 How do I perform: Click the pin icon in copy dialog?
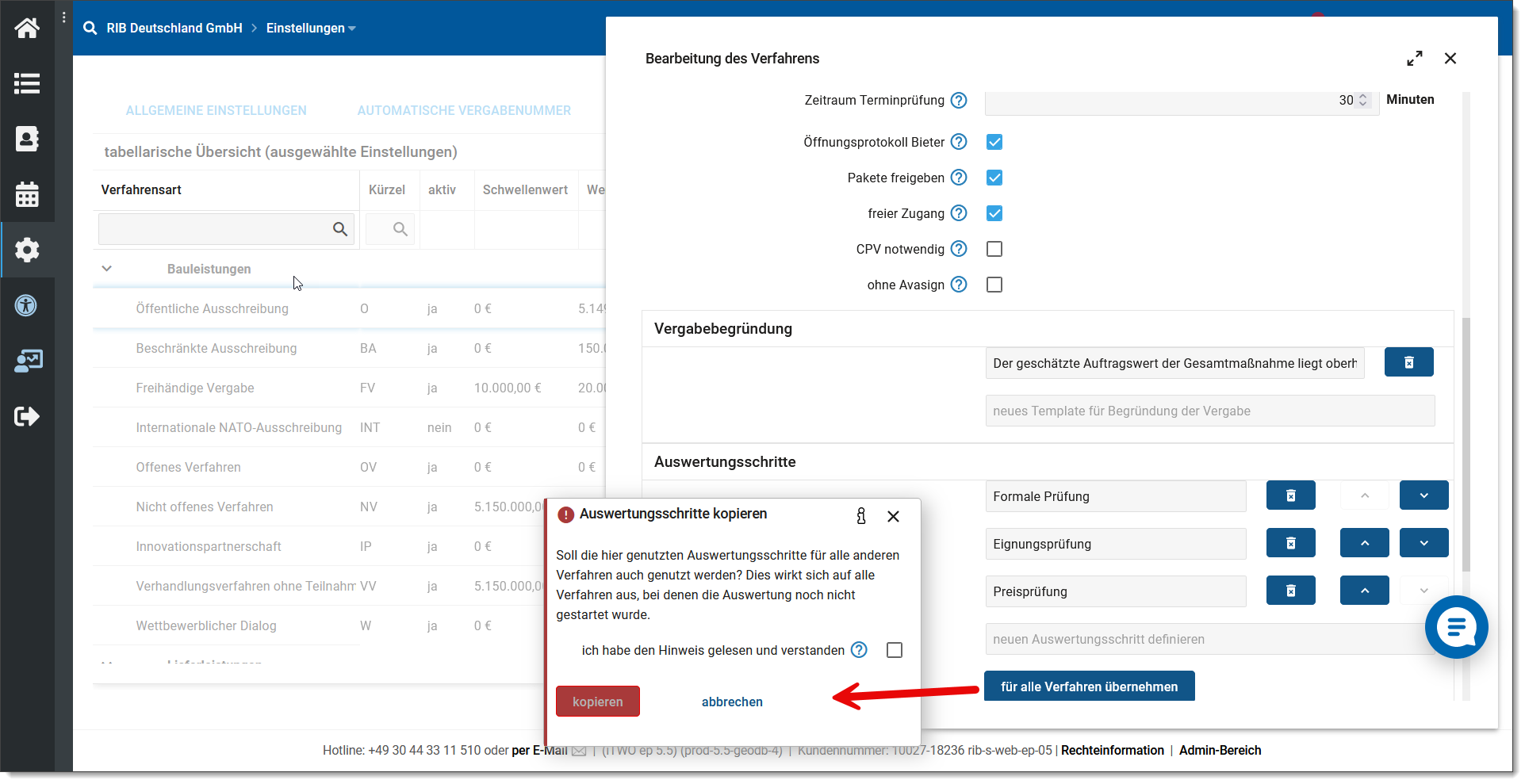coord(861,516)
